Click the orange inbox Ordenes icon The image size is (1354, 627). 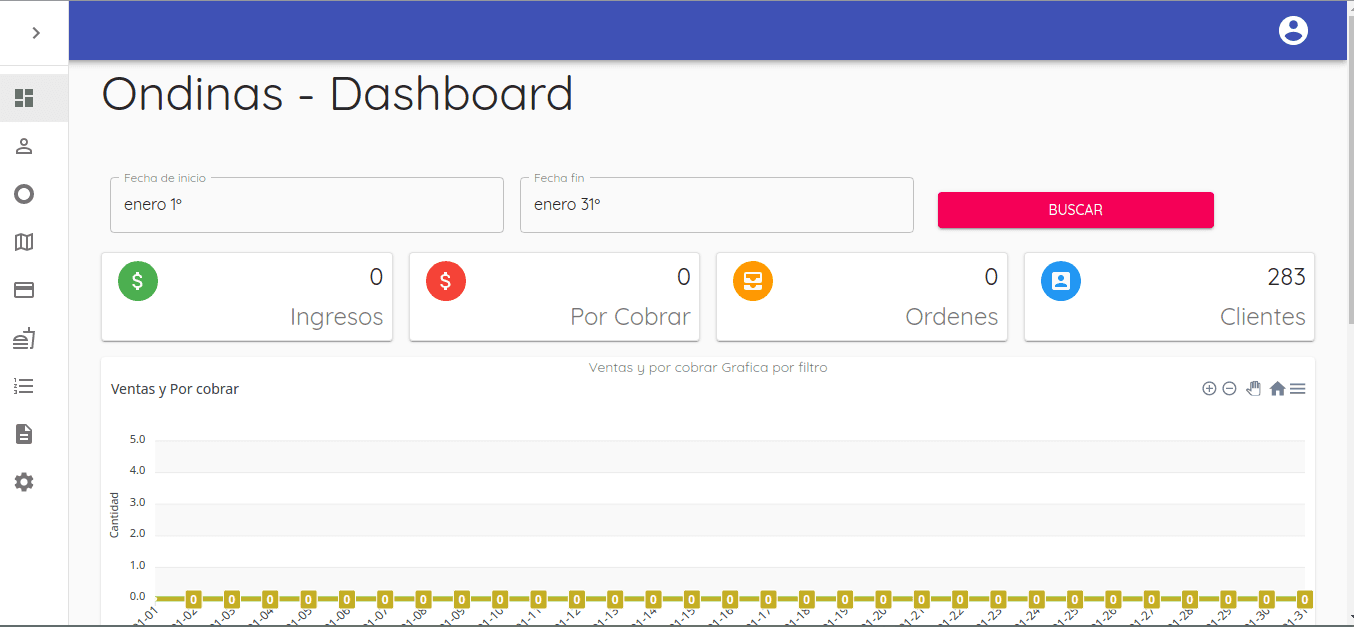coord(753,281)
